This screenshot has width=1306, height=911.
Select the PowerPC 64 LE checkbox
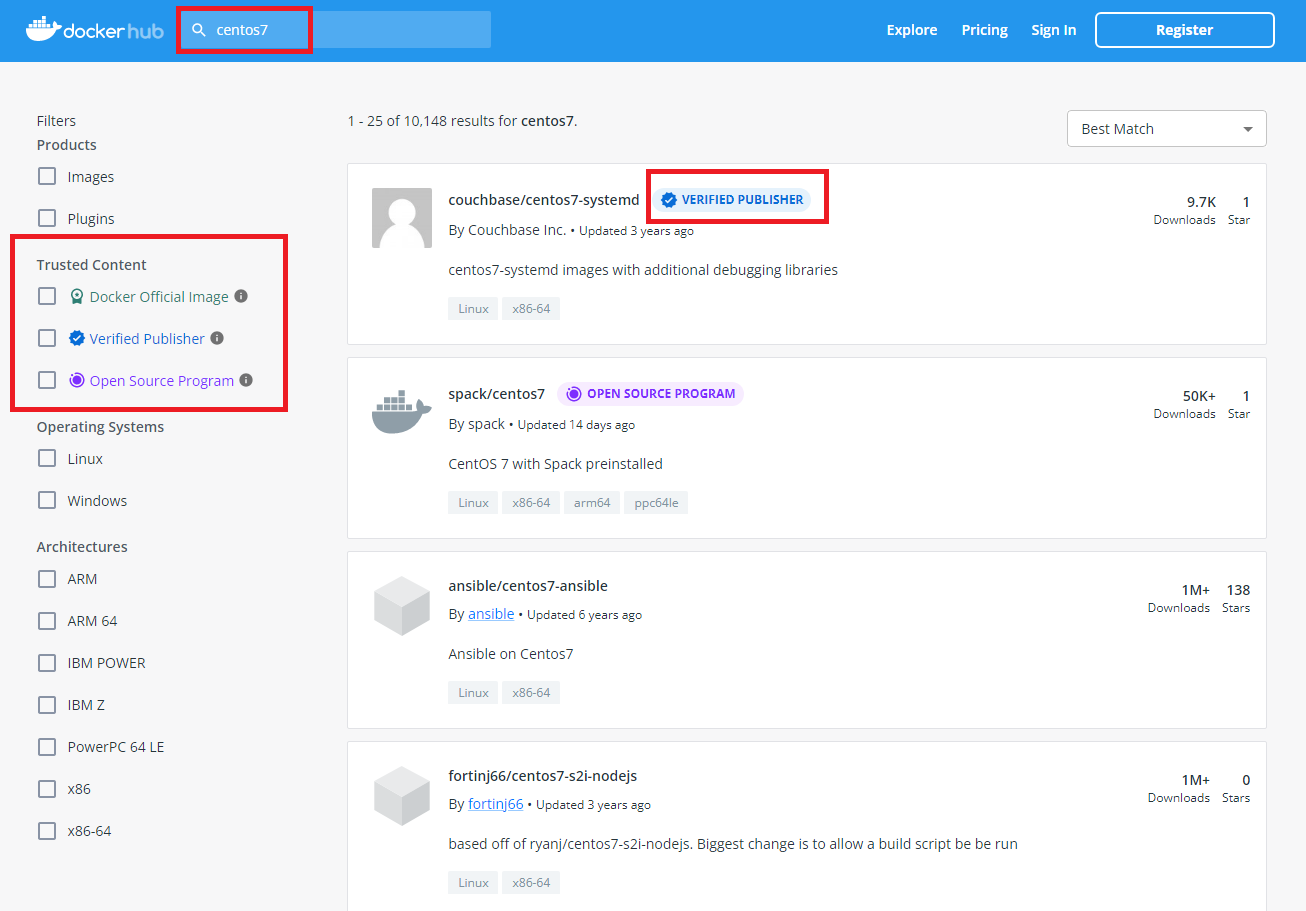(47, 746)
